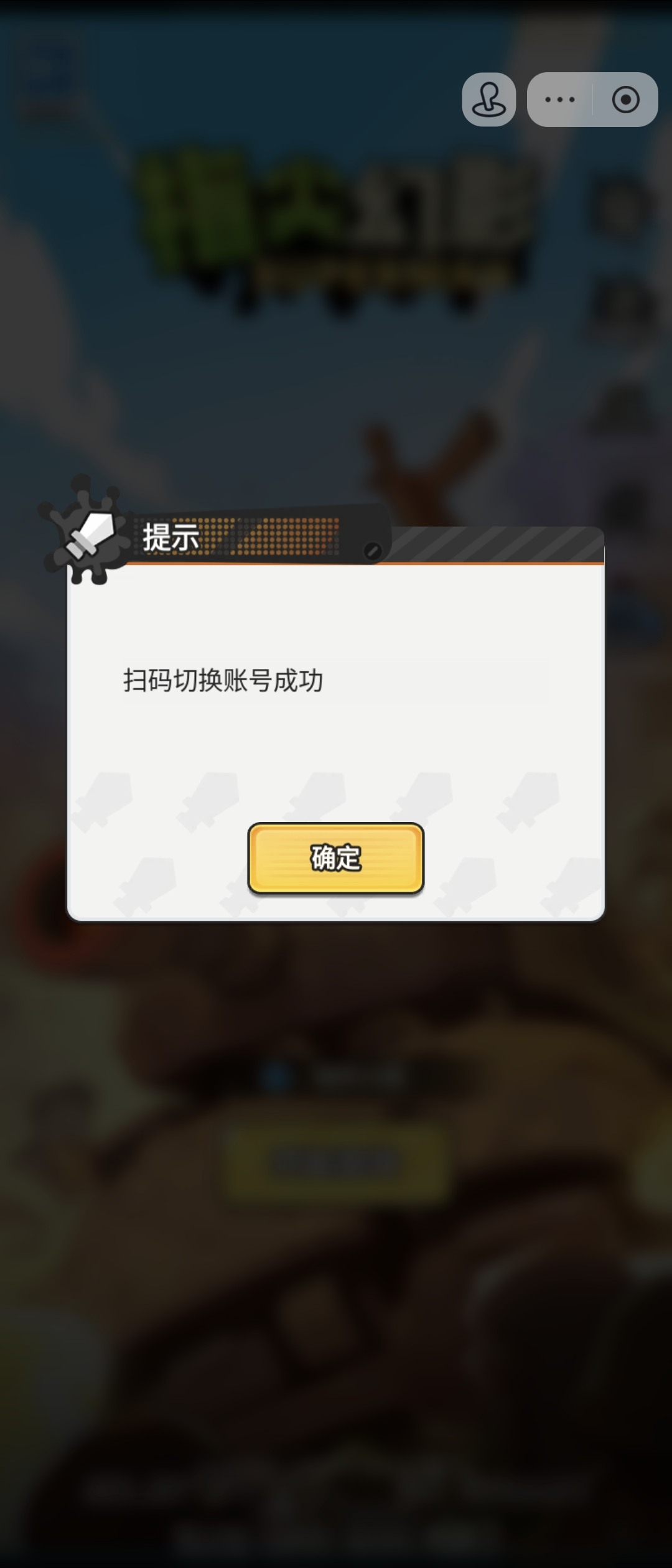Open the joystick game-center icon
This screenshot has height=1568, width=672.
[489, 100]
